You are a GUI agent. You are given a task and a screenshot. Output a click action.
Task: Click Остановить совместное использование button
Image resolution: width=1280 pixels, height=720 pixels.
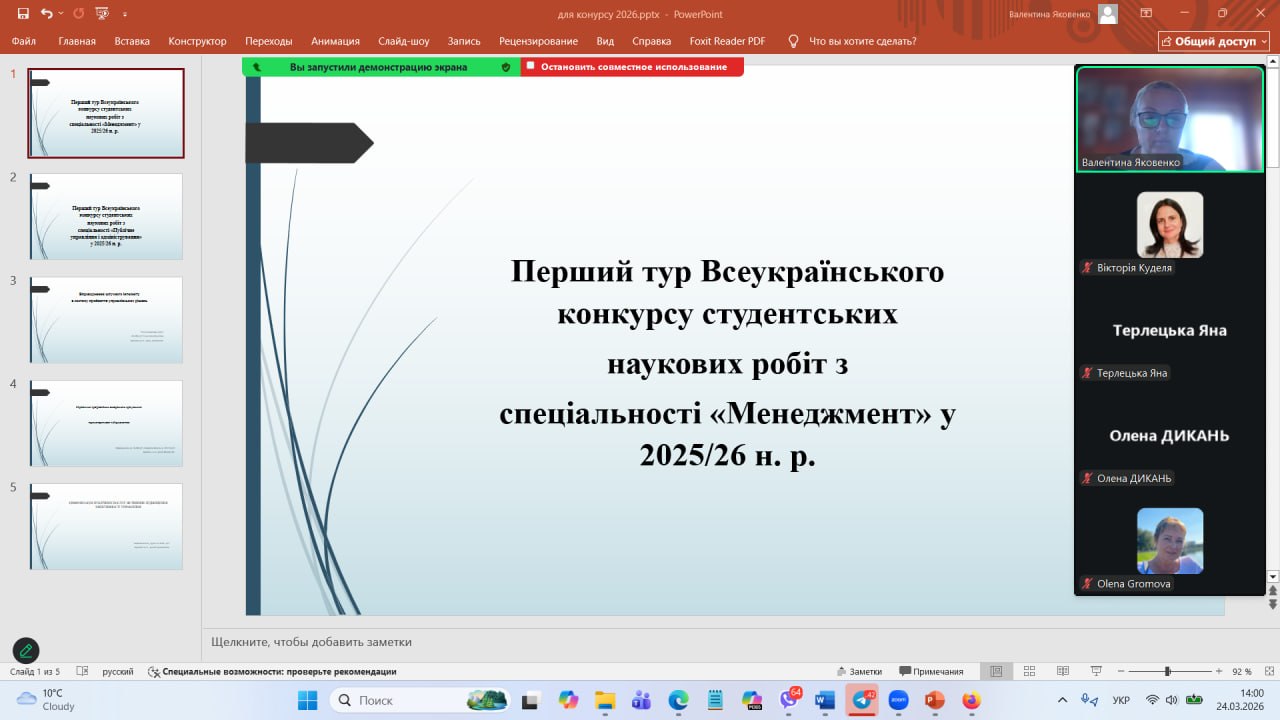[x=633, y=67]
